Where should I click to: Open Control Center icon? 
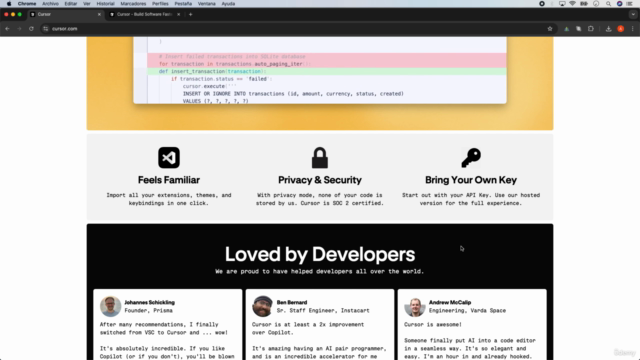pos(629,4)
